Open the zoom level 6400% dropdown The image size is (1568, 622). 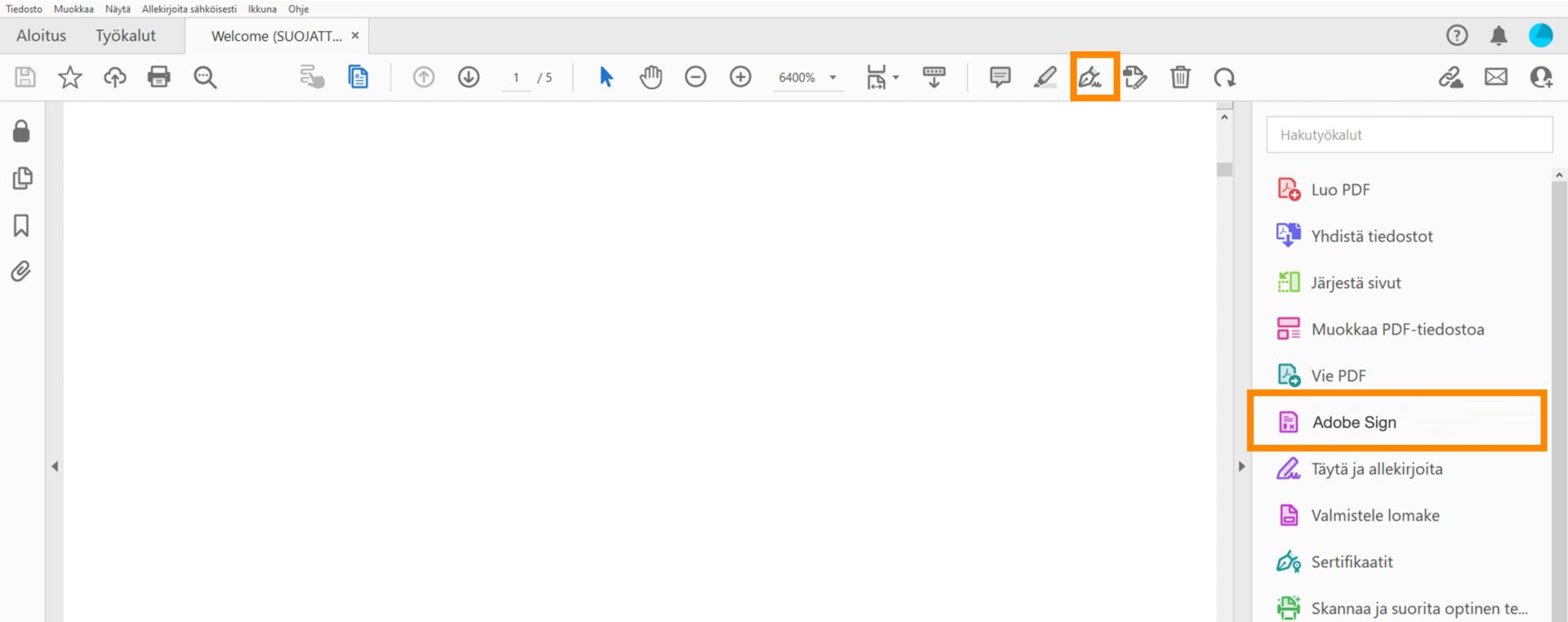(x=807, y=78)
